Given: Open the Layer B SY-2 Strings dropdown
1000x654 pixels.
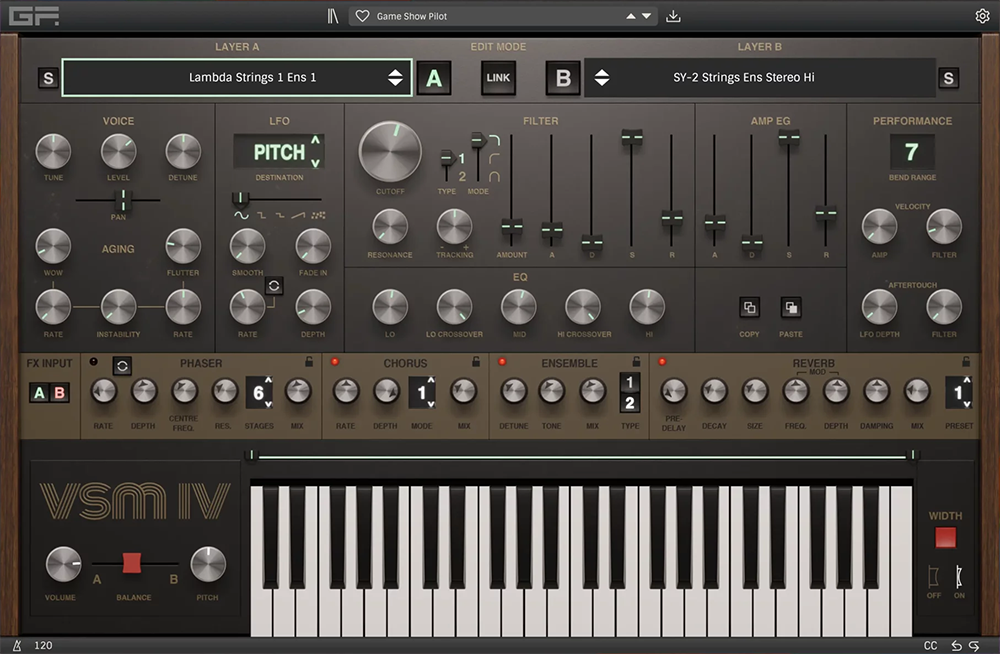Looking at the screenshot, I should (758, 77).
